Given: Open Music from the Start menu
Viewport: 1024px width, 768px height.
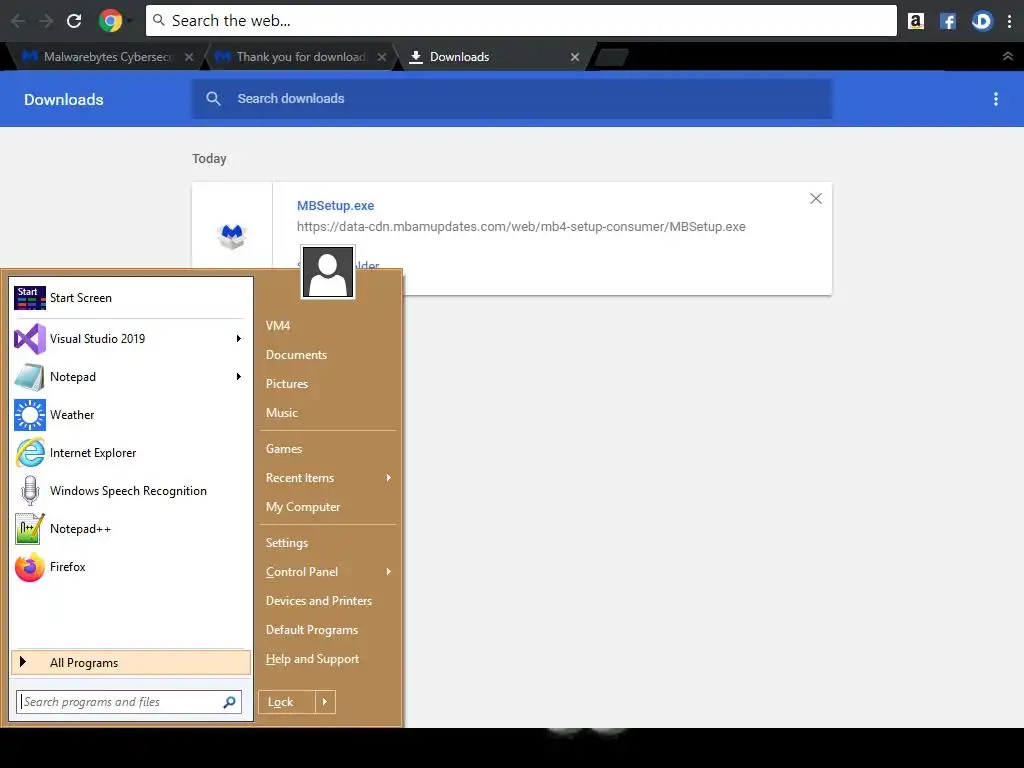Looking at the screenshot, I should pyautogui.click(x=281, y=413).
